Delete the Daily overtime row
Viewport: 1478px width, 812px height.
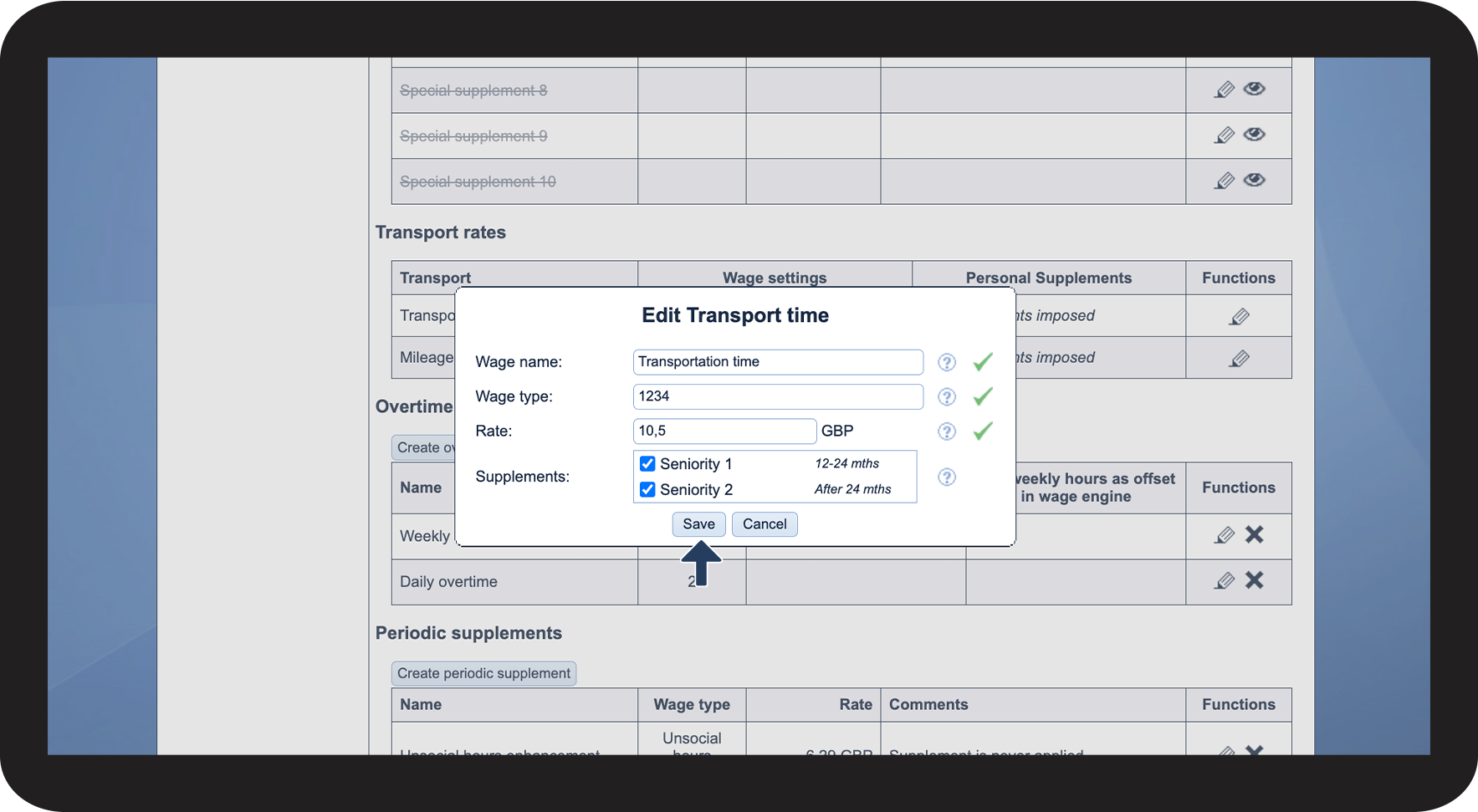click(1254, 580)
